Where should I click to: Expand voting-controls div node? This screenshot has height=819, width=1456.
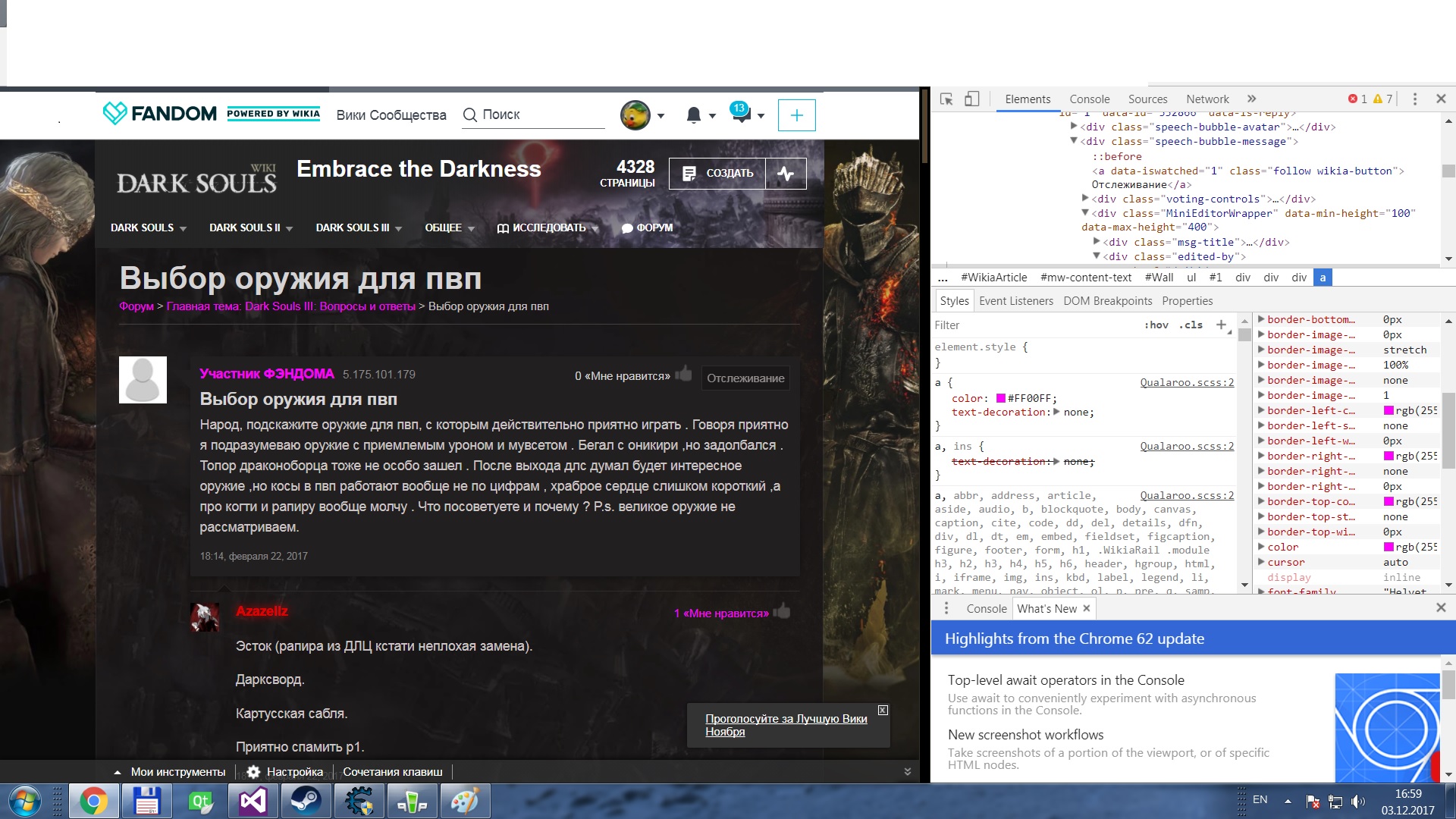tap(1085, 198)
